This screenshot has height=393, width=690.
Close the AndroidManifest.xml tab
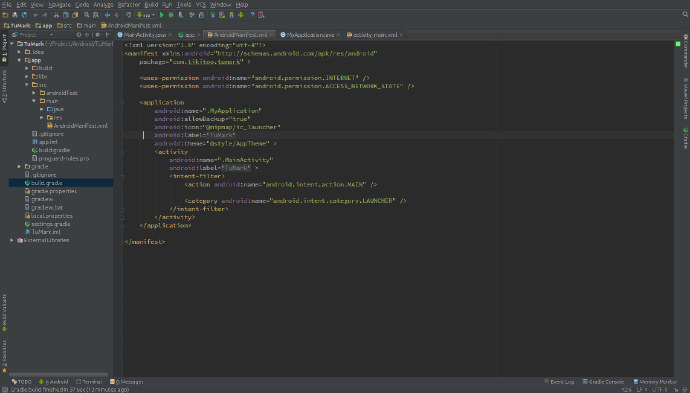click(272, 35)
